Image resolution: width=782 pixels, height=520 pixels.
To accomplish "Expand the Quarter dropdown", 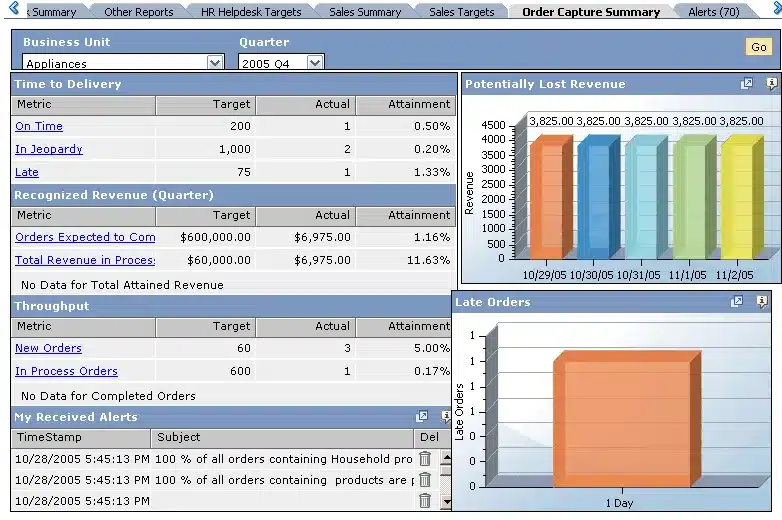I will click(315, 63).
